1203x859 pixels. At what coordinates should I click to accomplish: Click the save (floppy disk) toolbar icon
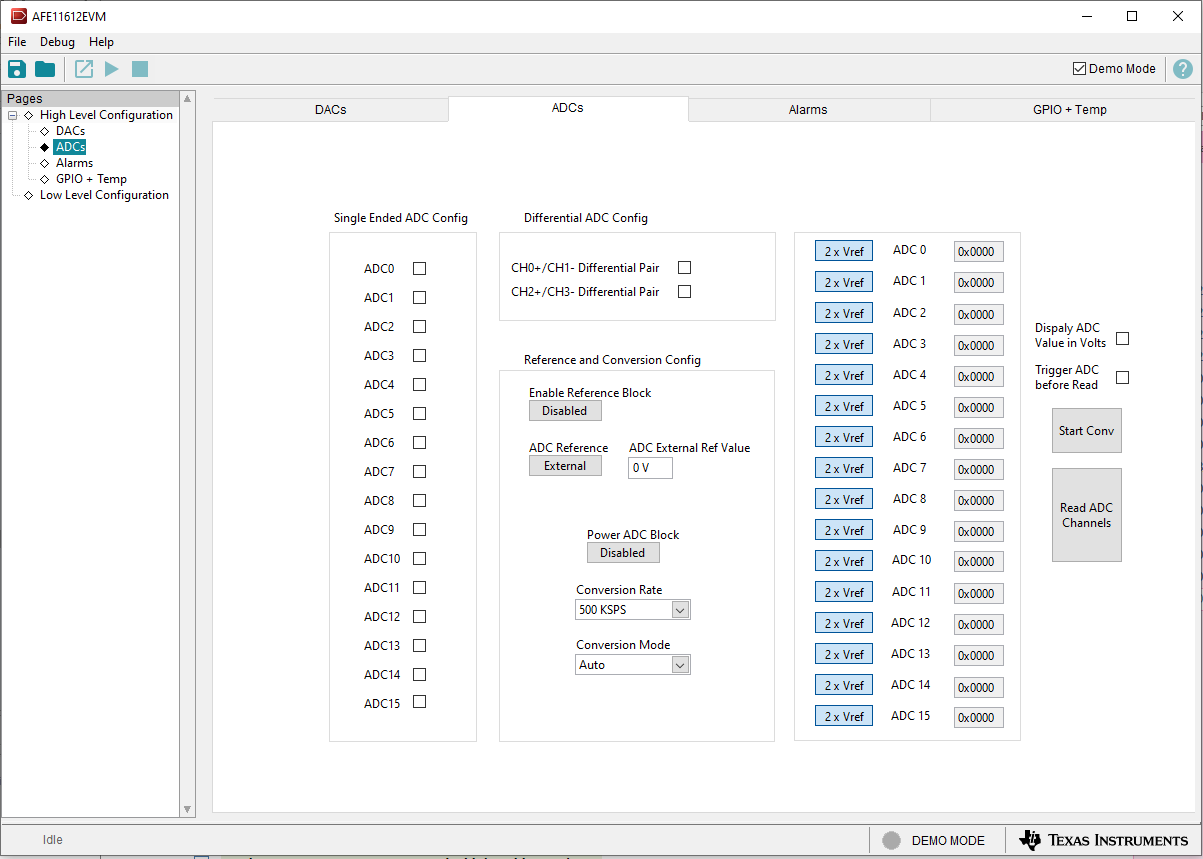(x=17, y=69)
